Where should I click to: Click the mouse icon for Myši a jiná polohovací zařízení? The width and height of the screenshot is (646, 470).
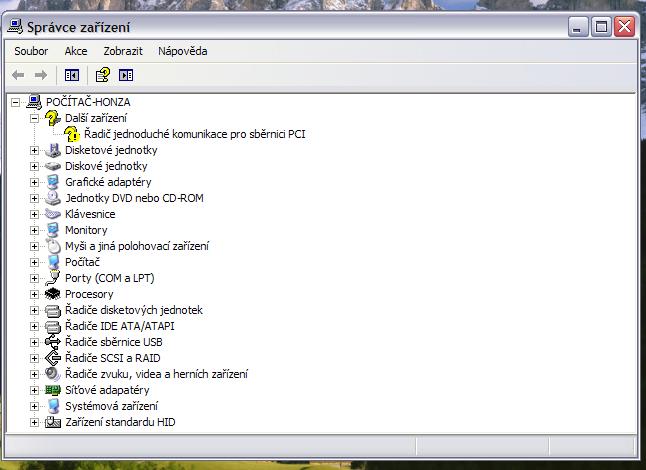coord(53,246)
